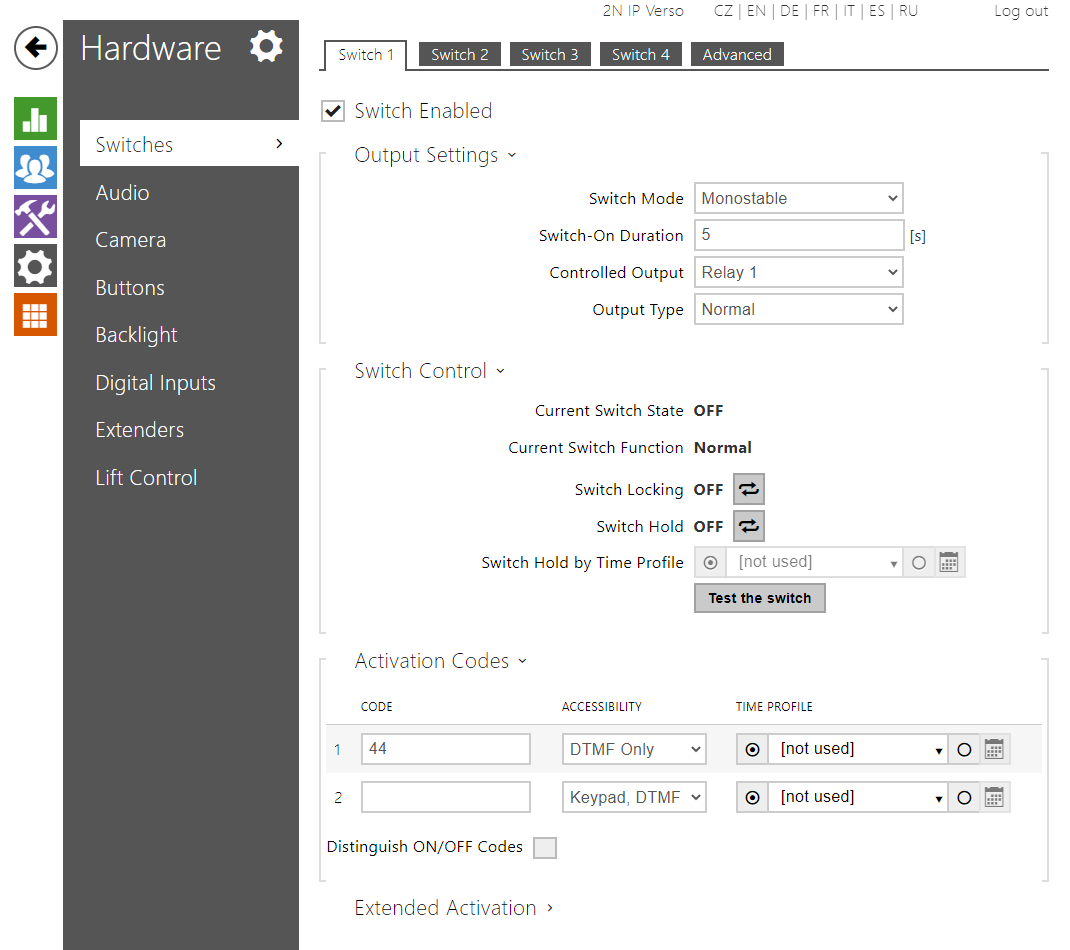Click the Log out link
Image resolution: width=1070 pixels, height=950 pixels.
point(1020,11)
